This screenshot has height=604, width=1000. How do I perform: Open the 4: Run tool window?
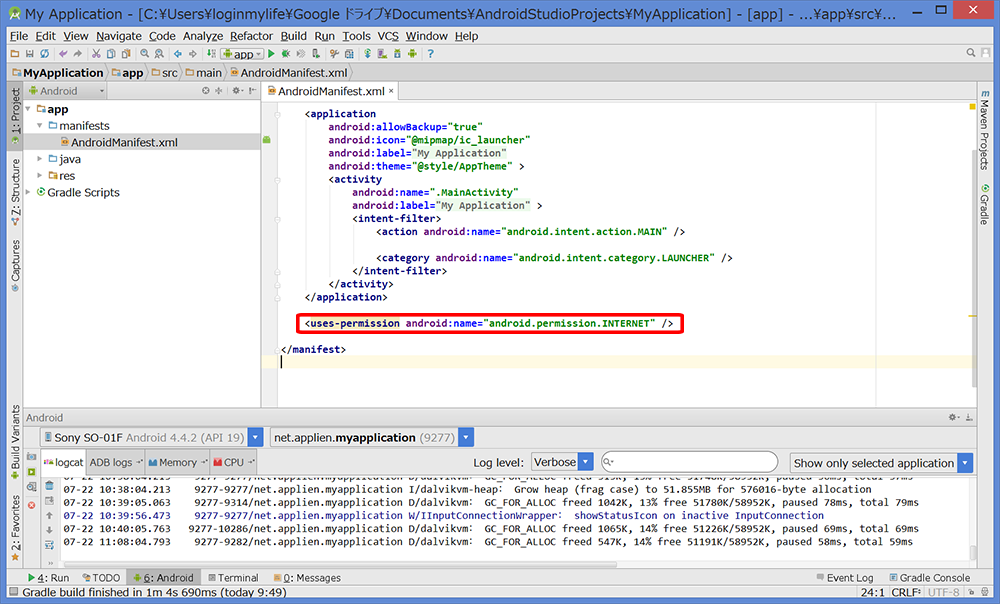[x=48, y=577]
